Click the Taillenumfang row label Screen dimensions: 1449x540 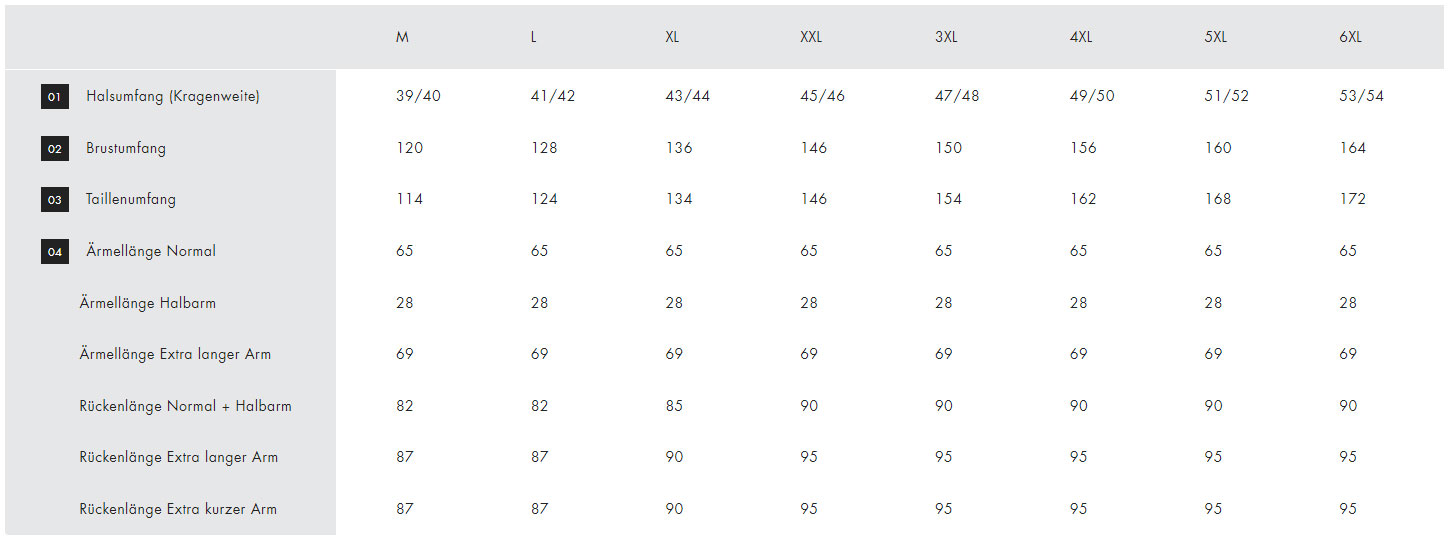click(x=131, y=199)
